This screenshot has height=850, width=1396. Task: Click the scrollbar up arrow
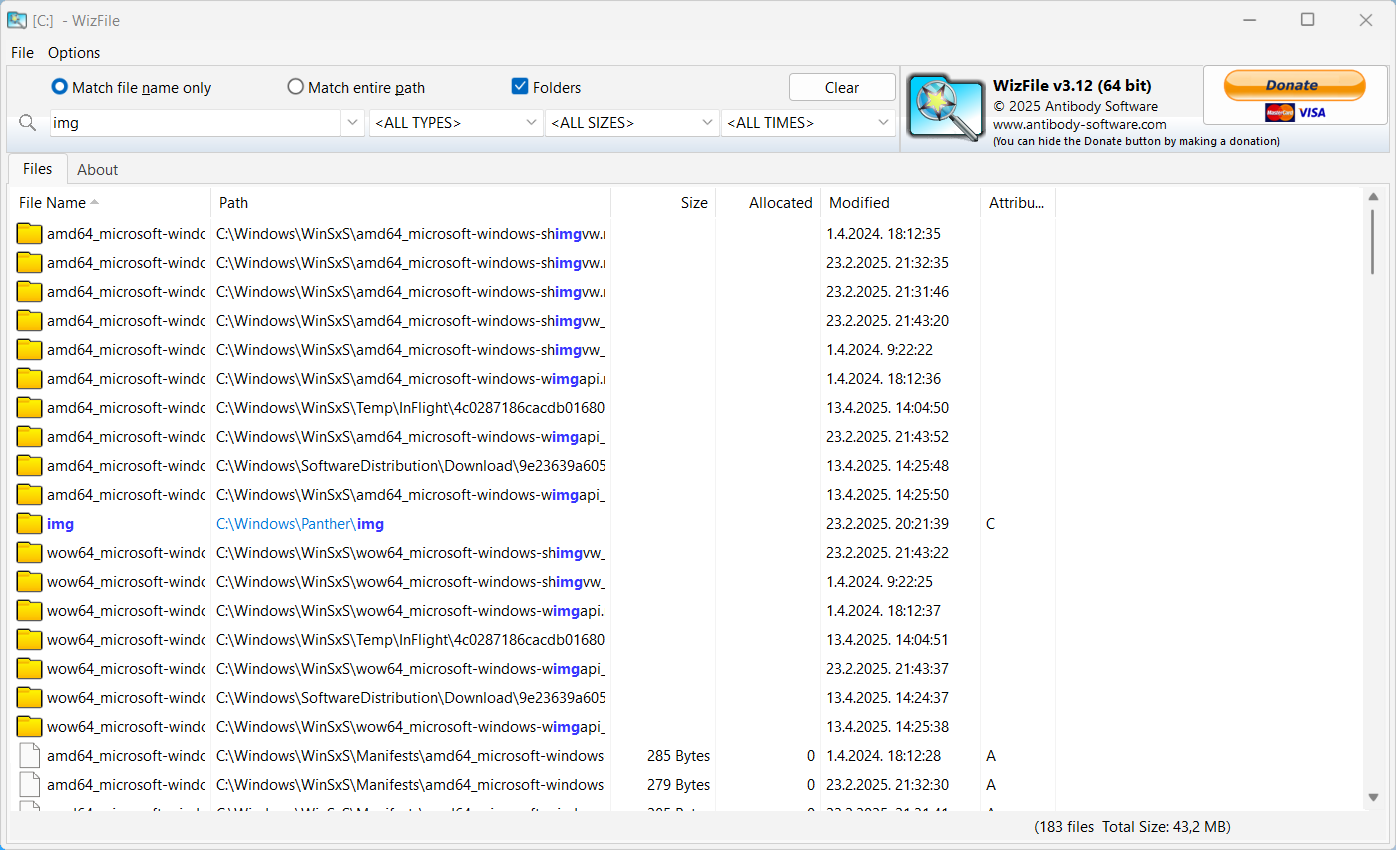1374,197
